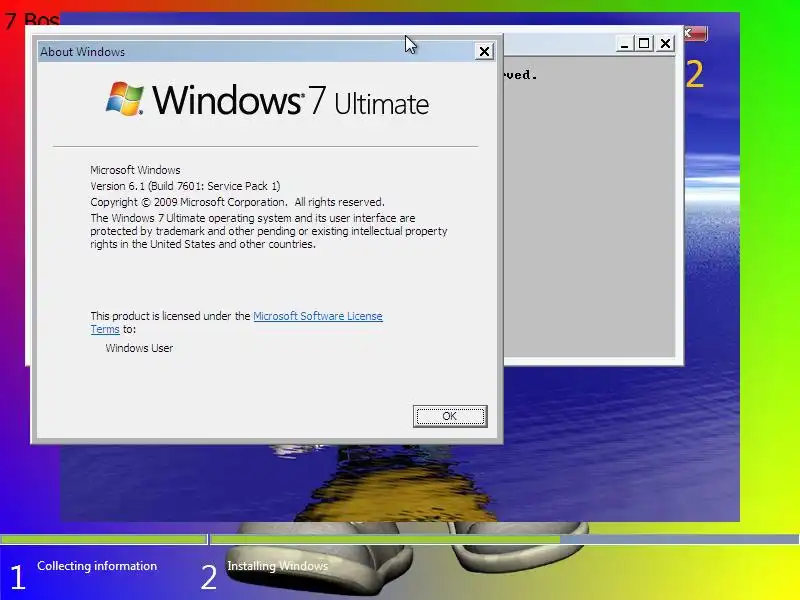Click inside the command prompt console area
Viewport: 800px width, 600px height.
pyautogui.click(x=589, y=207)
